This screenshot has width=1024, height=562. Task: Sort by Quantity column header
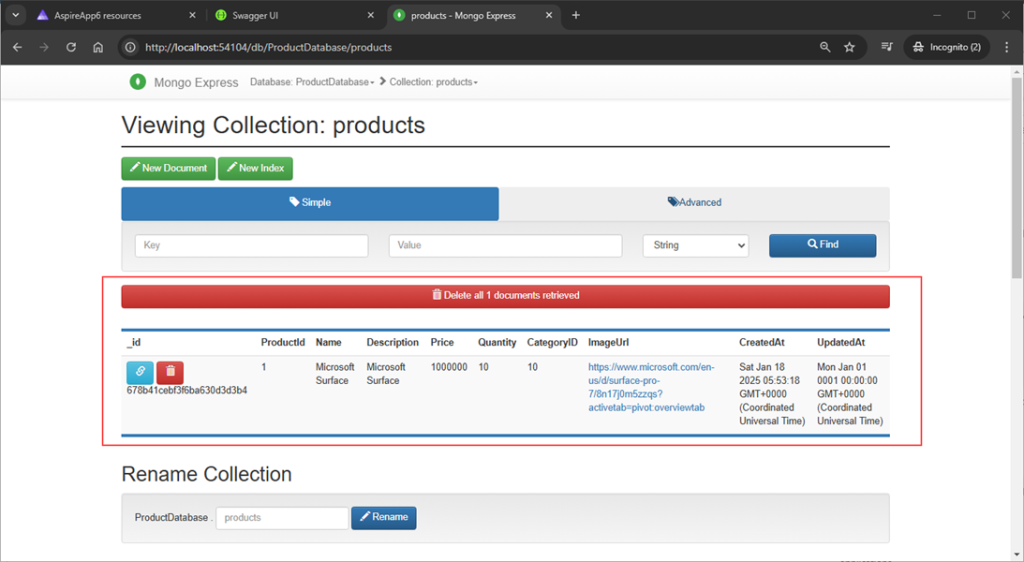click(x=497, y=343)
